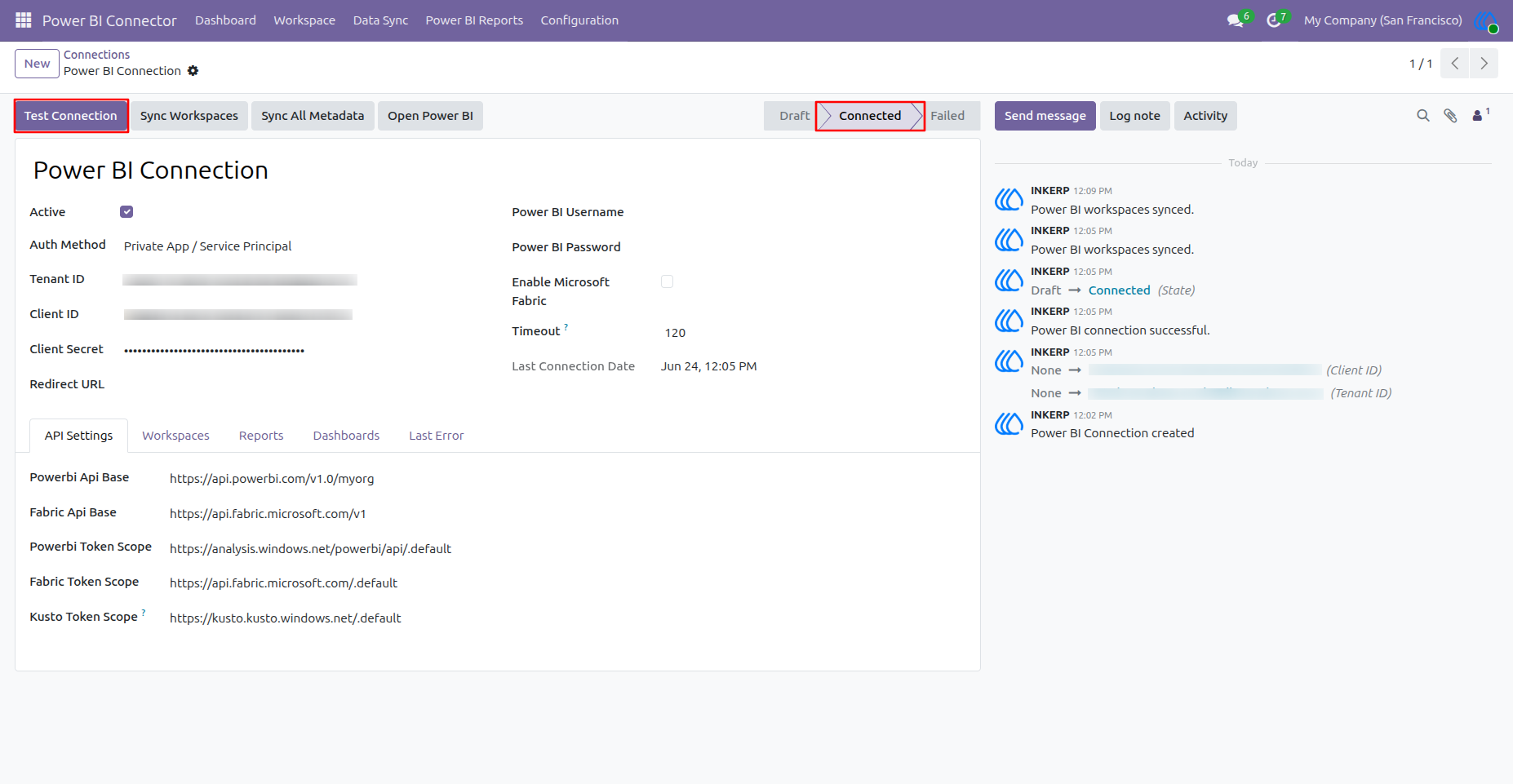Switch to the Workspaces tab
This screenshot has height=784, width=1513.
175,436
